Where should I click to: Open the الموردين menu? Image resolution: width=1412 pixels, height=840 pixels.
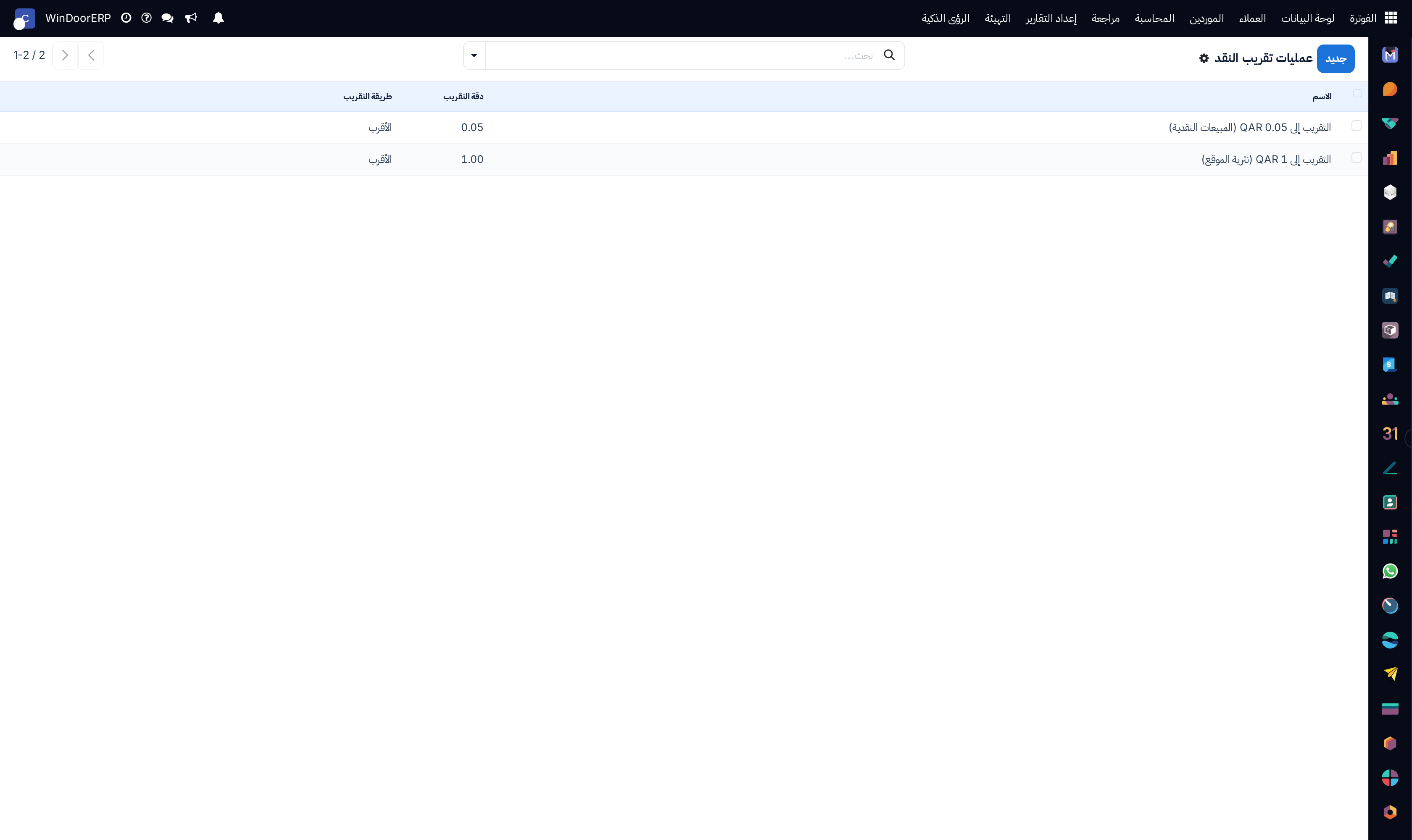[x=1207, y=18]
